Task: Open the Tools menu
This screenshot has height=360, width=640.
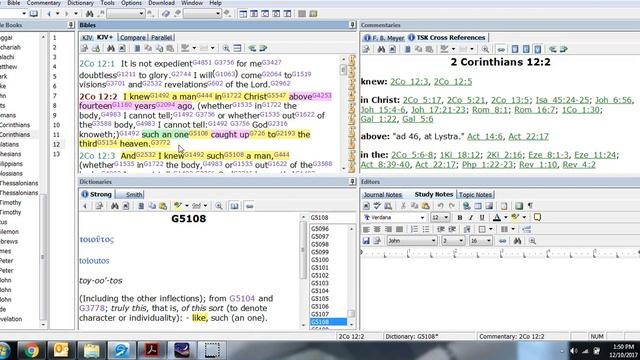Action: 107,3
